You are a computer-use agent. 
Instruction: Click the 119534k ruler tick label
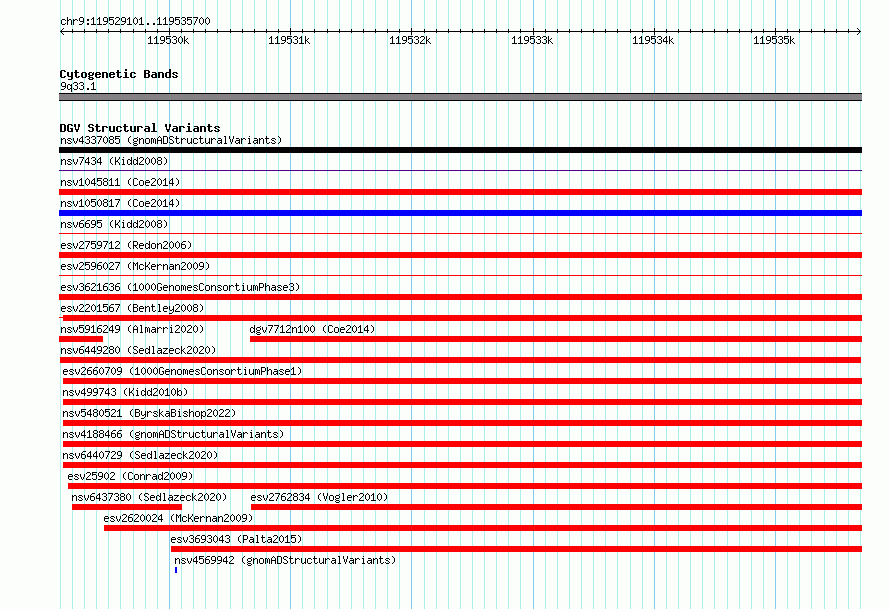pos(653,40)
